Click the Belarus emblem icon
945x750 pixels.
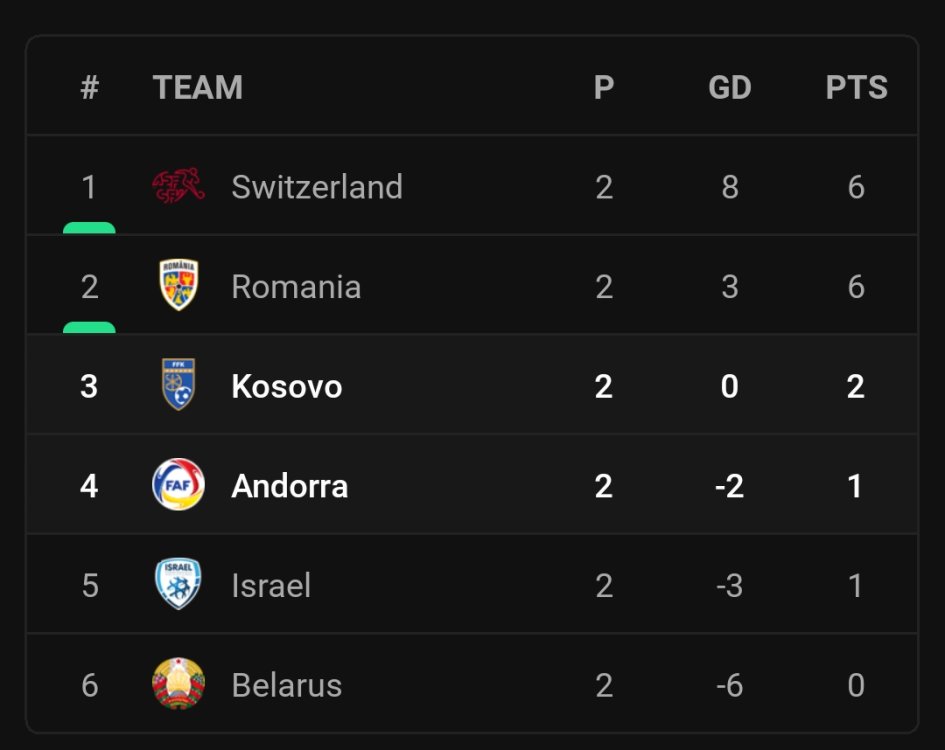(178, 684)
